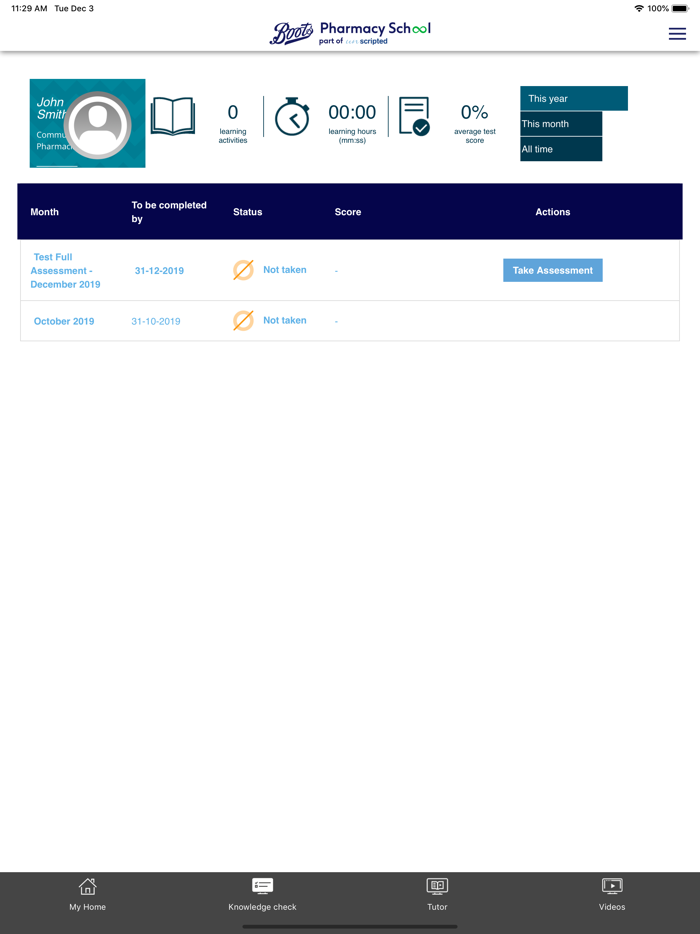Image resolution: width=700 pixels, height=934 pixels.
Task: Tap the iOS home indicator bar
Action: (350, 926)
